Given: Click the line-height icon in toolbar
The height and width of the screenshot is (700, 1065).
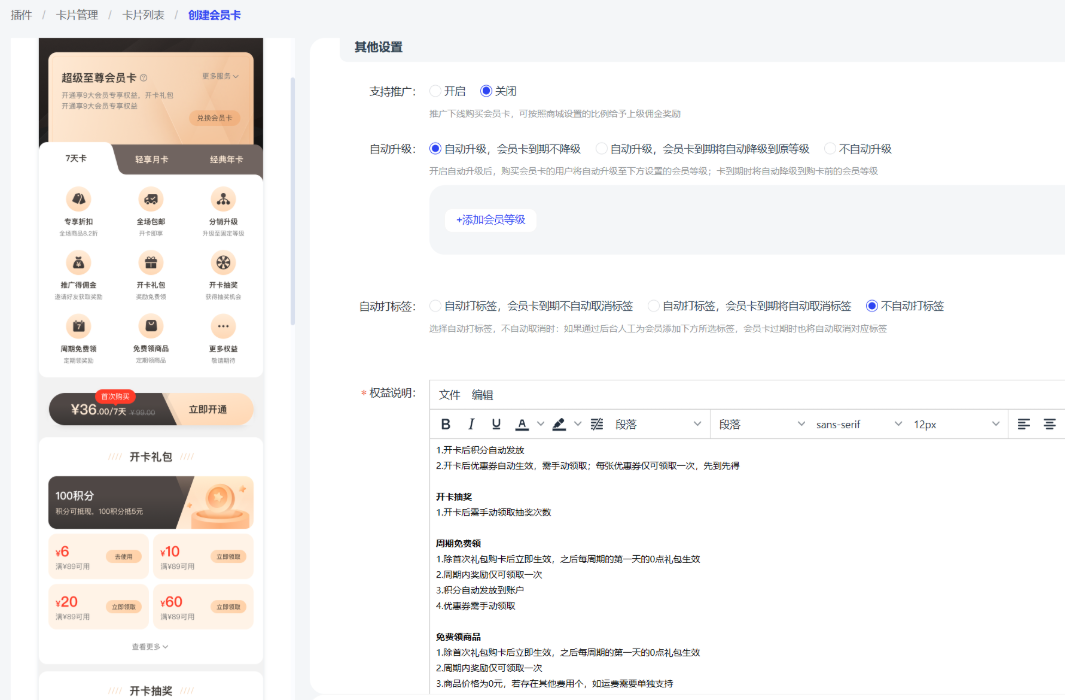Looking at the screenshot, I should pos(597,424).
